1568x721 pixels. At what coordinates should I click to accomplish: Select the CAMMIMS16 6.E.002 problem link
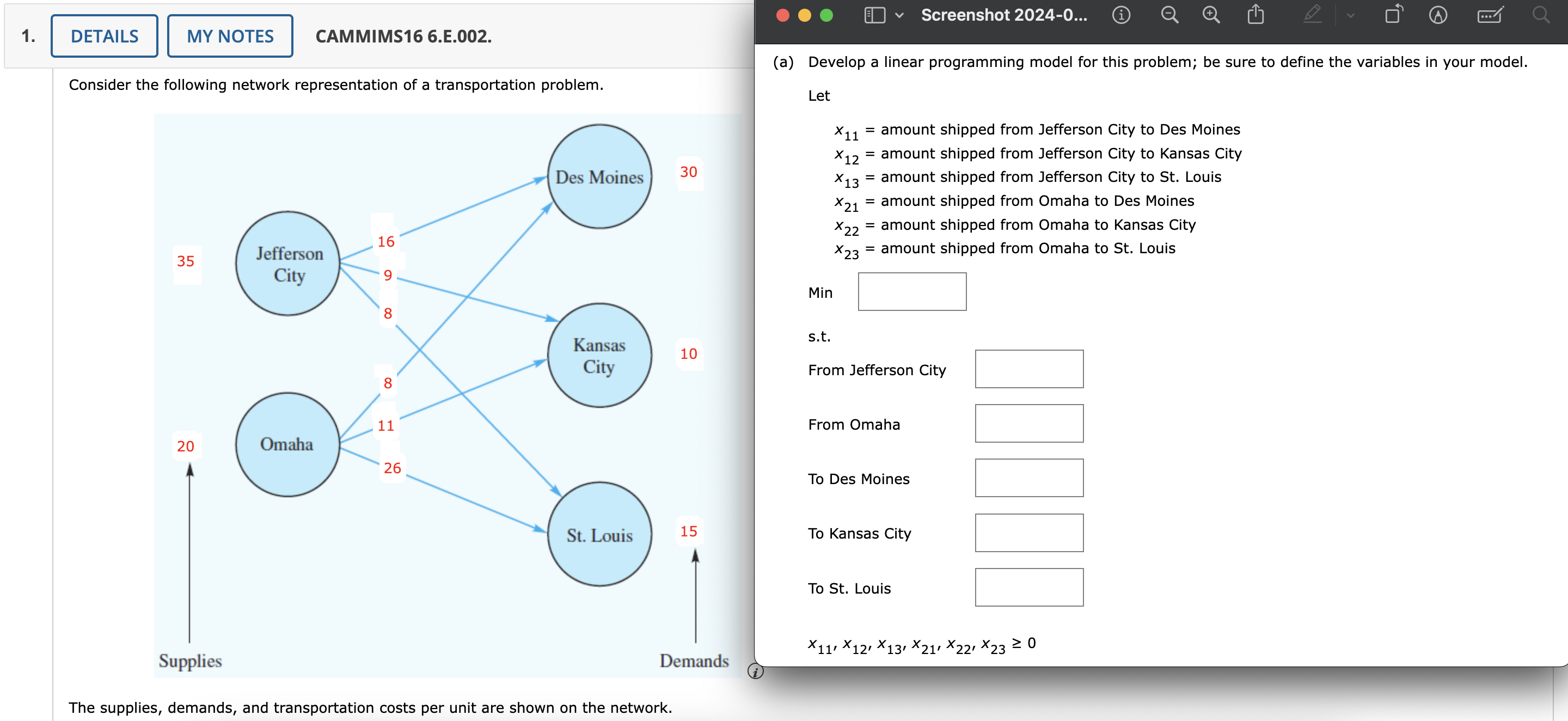coord(403,36)
